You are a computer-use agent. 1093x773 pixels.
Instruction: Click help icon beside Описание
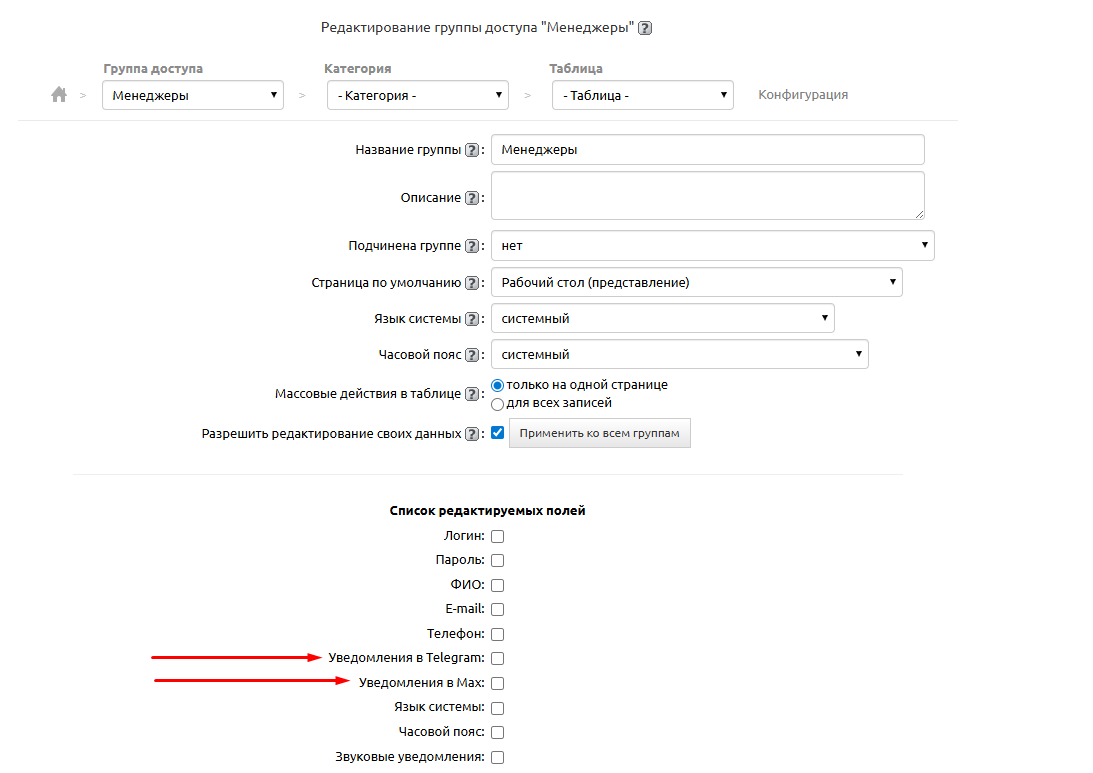coord(472,198)
